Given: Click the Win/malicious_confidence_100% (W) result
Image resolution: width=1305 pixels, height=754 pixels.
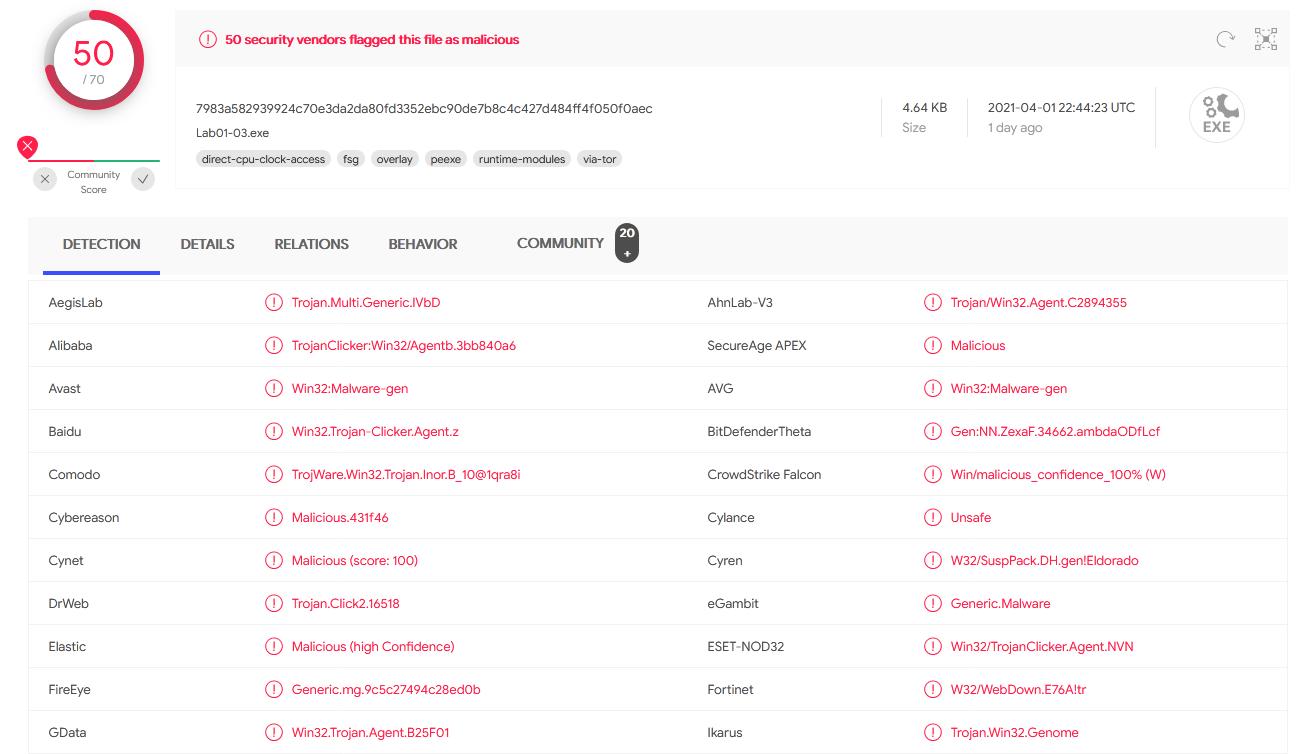Looking at the screenshot, I should [x=1058, y=474].
